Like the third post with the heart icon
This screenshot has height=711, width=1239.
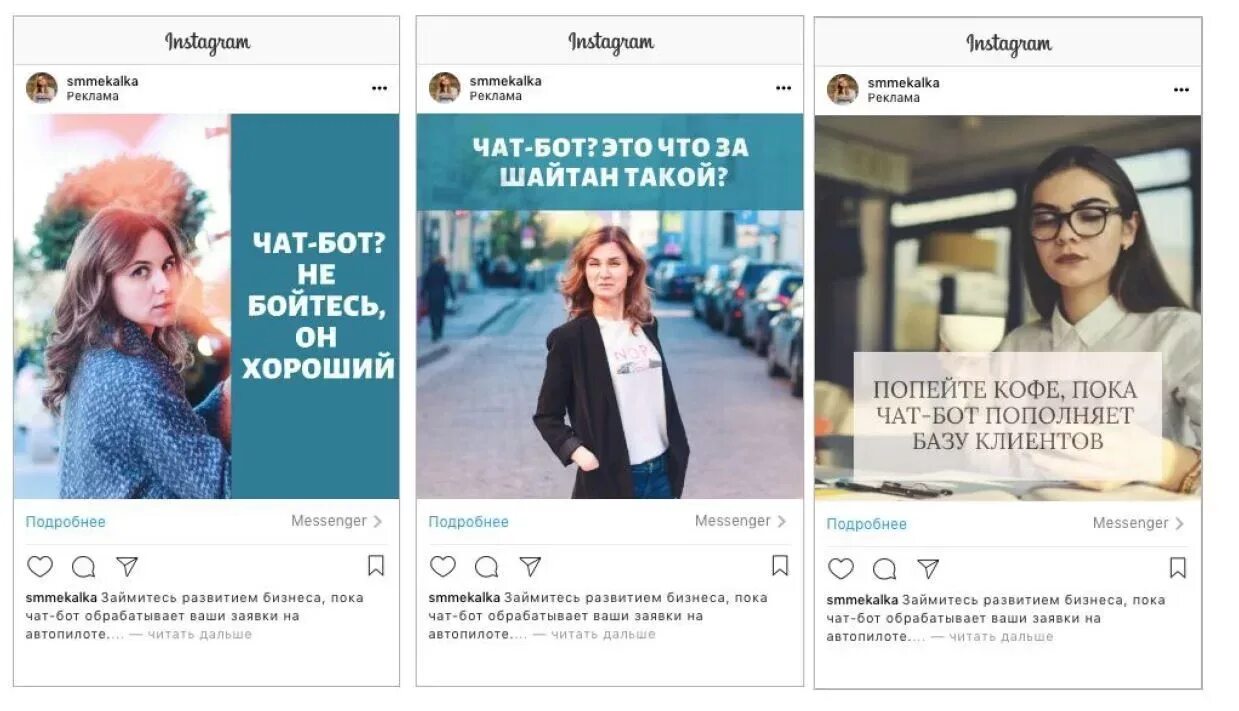pos(842,568)
